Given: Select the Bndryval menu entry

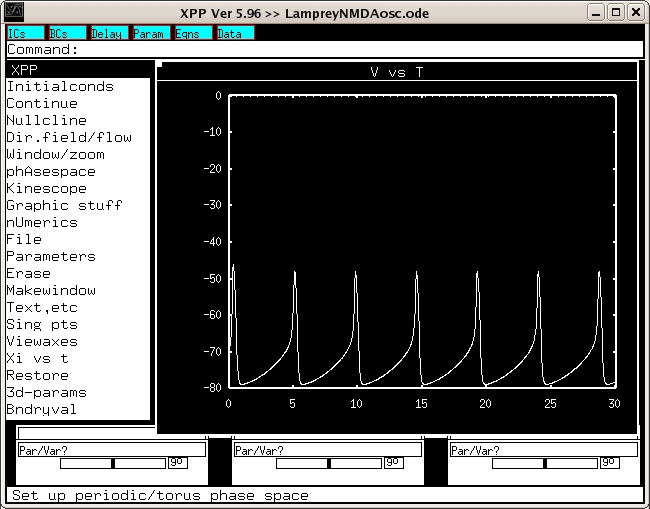Looking at the screenshot, I should coord(42,410).
